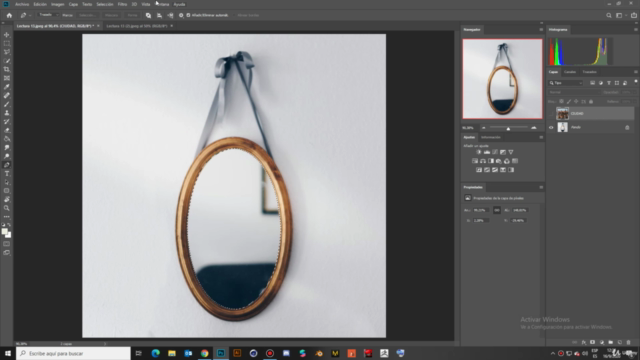Viewport: 640px width, 360px height.
Task: Select the Dodge tool
Action: (x=7, y=156)
